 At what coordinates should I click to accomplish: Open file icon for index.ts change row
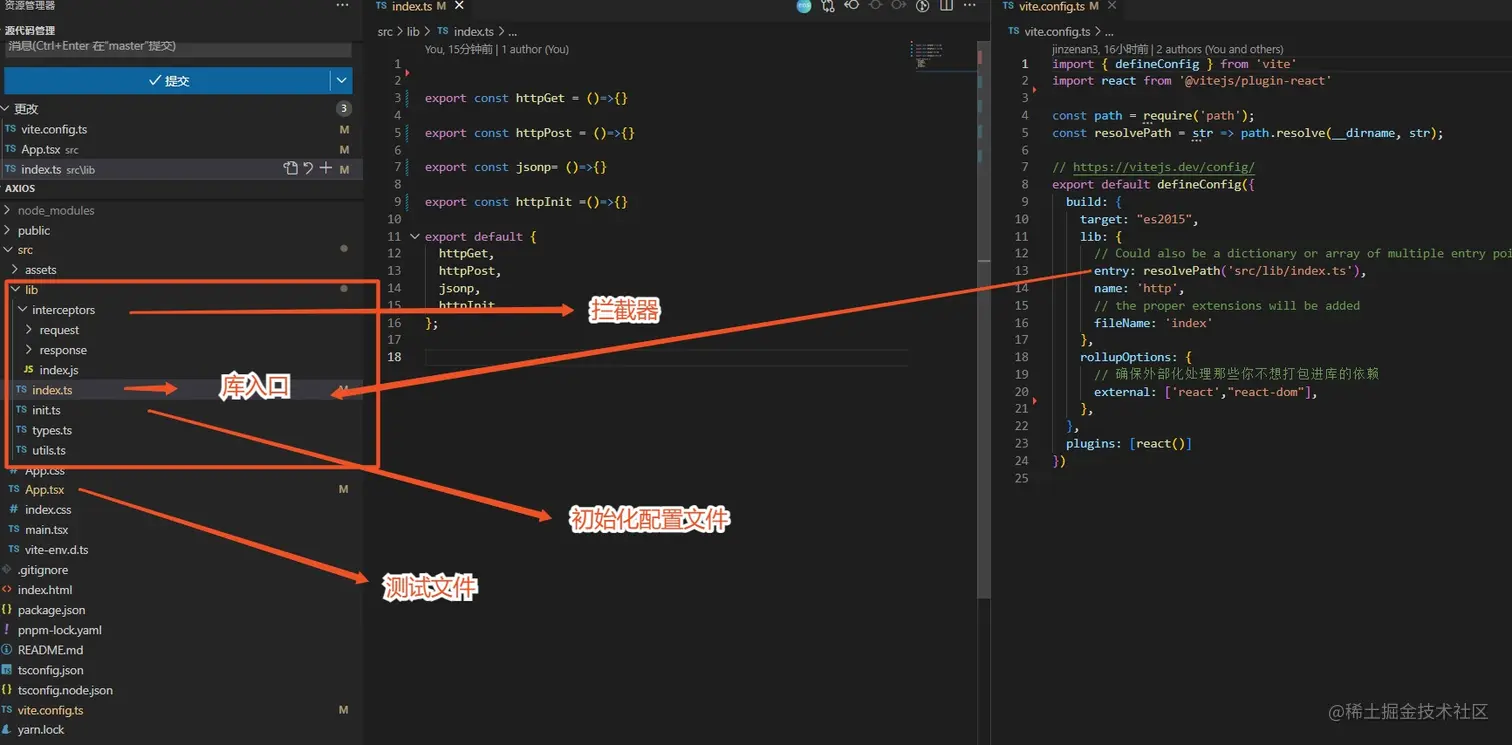pyautogui.click(x=290, y=169)
